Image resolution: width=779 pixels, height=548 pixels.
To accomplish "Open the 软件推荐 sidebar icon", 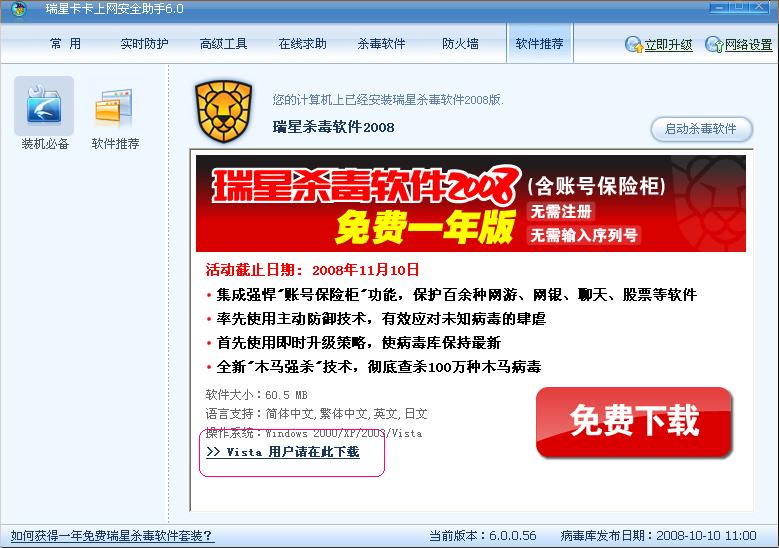I will [x=115, y=107].
